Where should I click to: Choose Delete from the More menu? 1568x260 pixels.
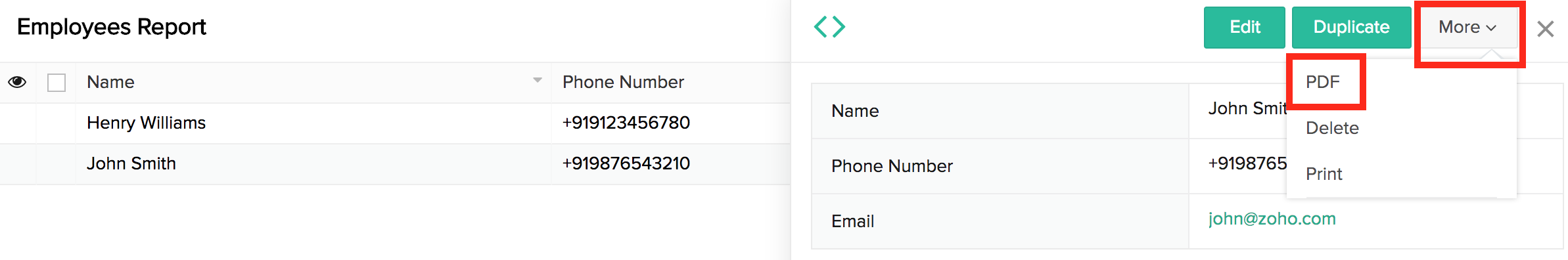[1332, 128]
